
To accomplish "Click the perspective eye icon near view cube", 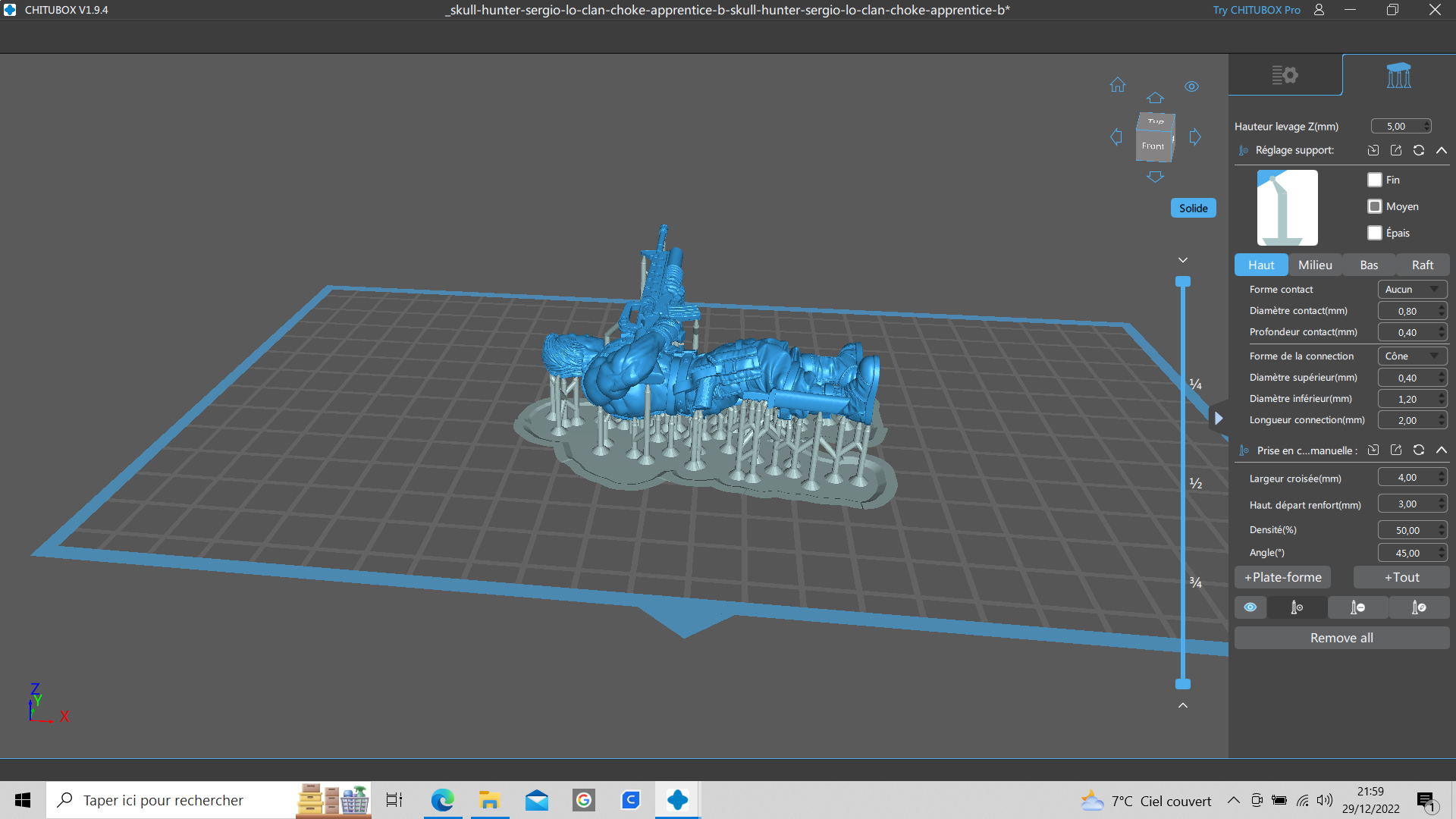I will tap(1191, 86).
